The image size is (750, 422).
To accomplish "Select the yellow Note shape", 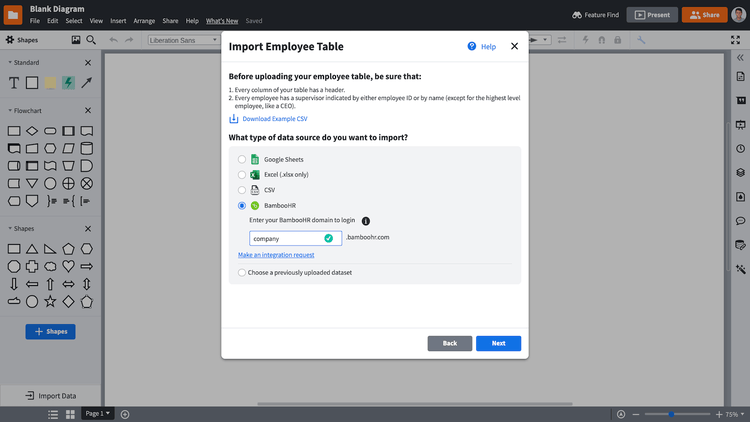I will point(50,83).
